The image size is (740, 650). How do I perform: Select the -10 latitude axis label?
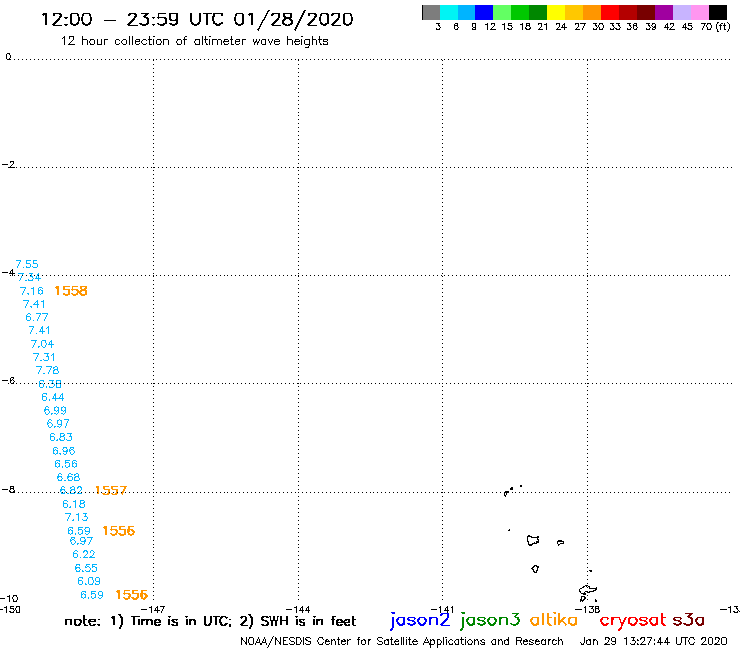9,599
